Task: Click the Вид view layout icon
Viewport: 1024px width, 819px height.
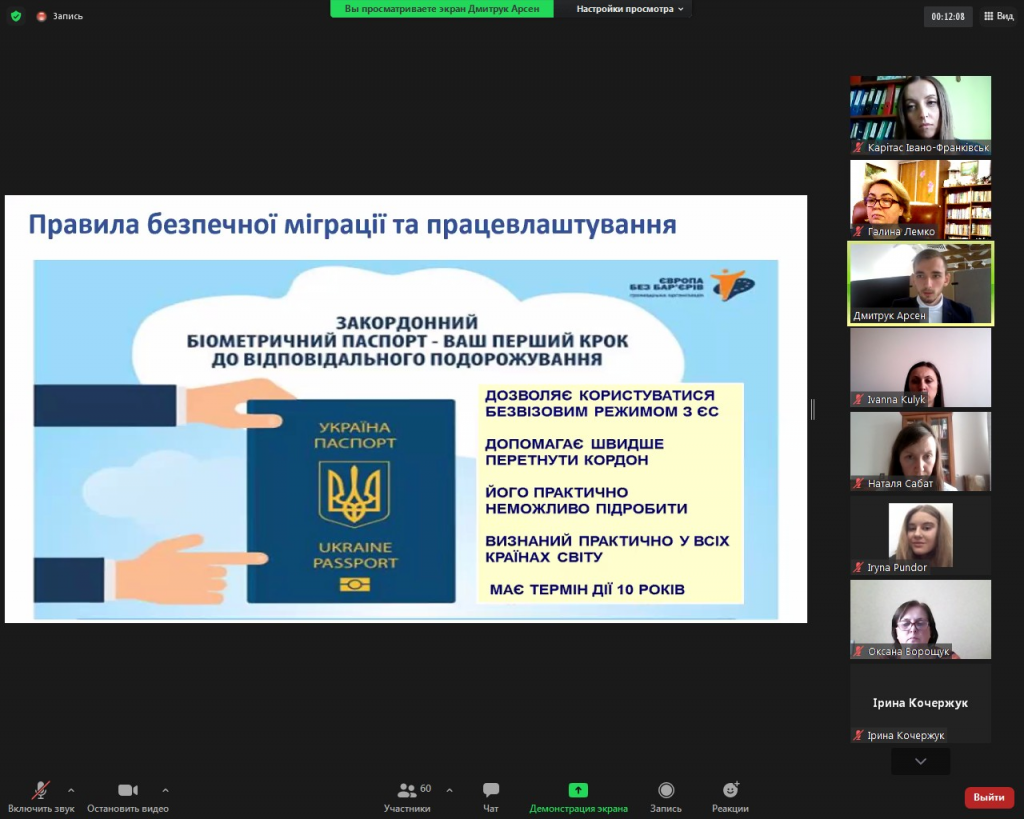Action: point(998,16)
